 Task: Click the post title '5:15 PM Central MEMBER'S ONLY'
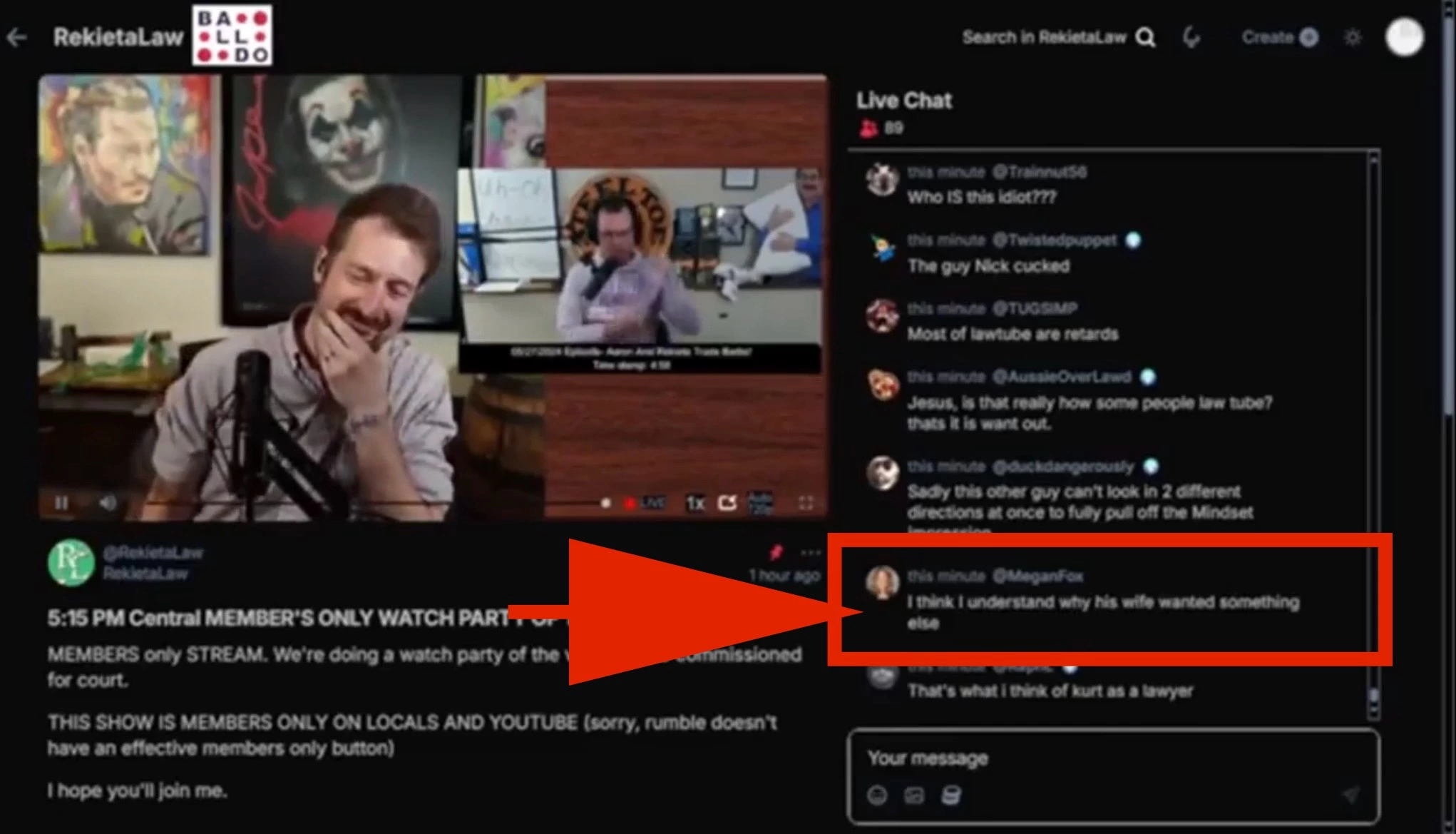pos(278,618)
